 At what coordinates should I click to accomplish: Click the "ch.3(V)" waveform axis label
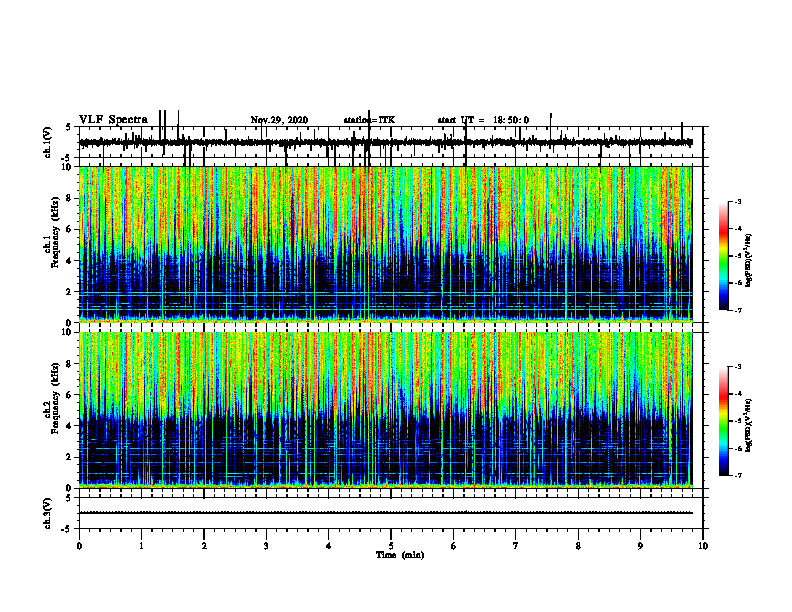click(48, 514)
